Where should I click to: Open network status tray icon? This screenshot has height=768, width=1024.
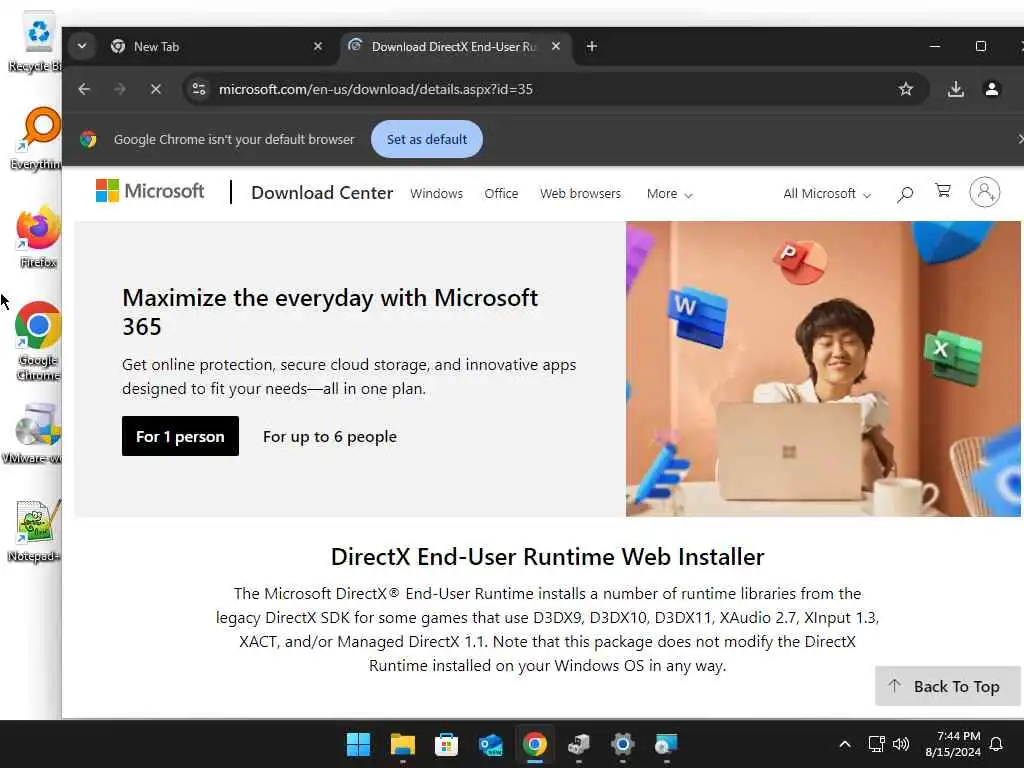click(876, 744)
